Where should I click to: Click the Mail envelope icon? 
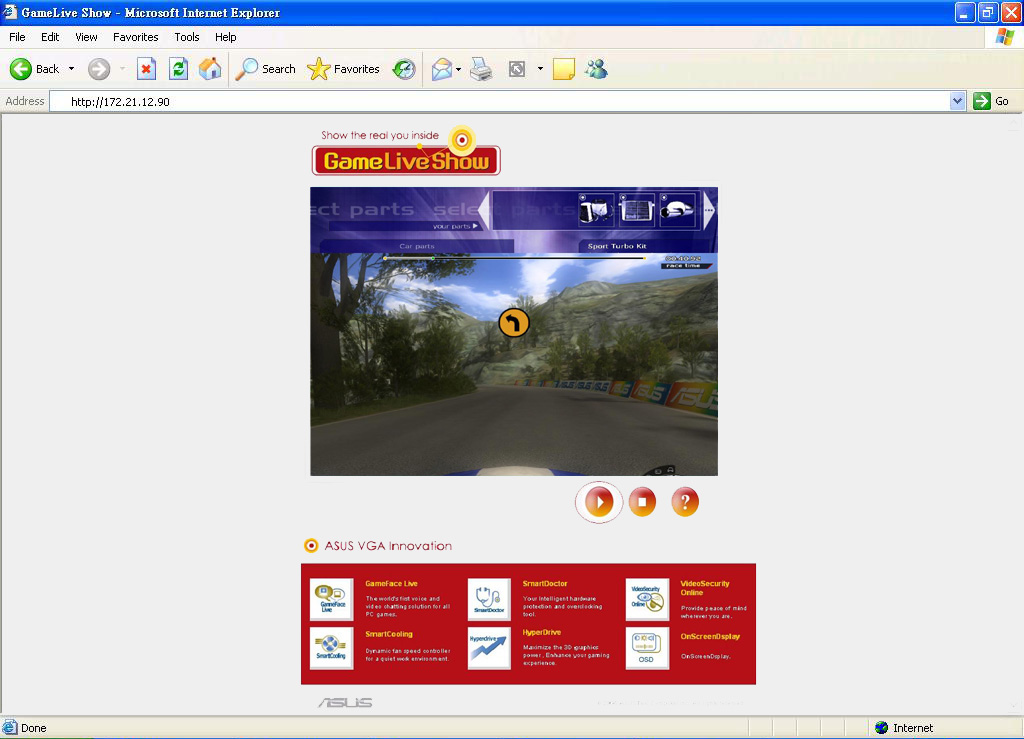tap(442, 69)
